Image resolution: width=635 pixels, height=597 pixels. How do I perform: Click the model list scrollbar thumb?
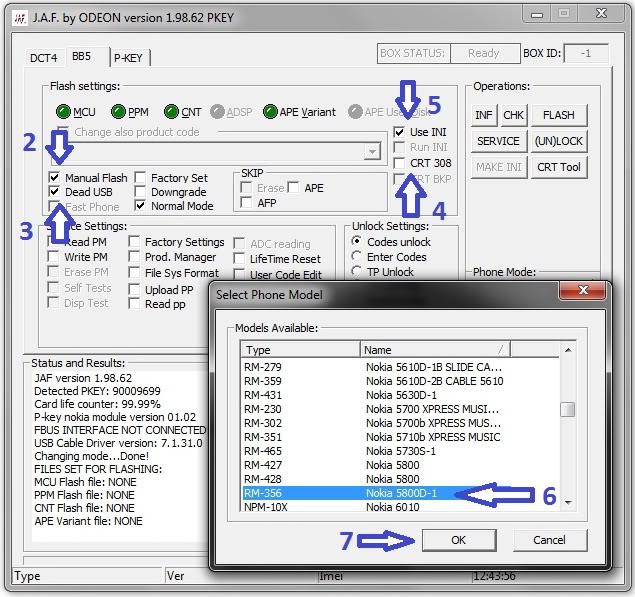click(568, 409)
